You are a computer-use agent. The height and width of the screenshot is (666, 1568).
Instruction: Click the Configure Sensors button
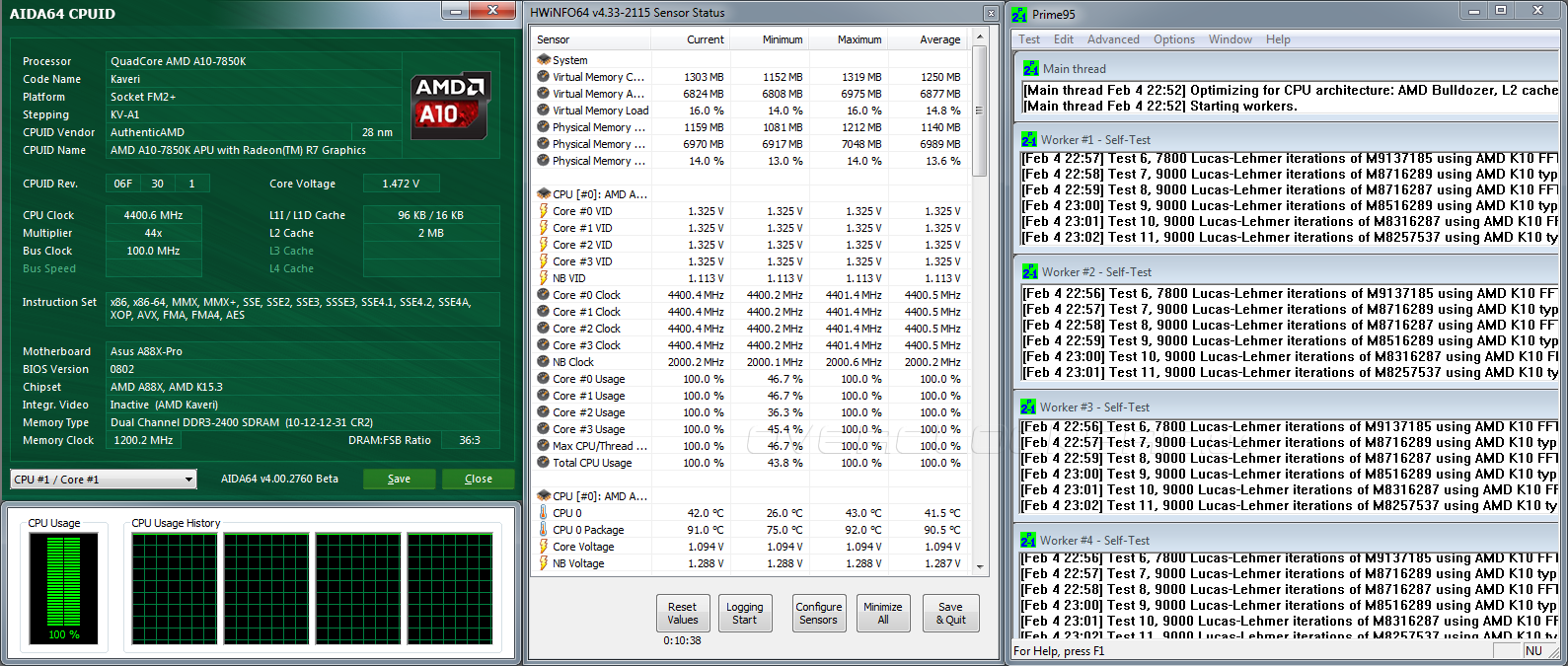819,613
